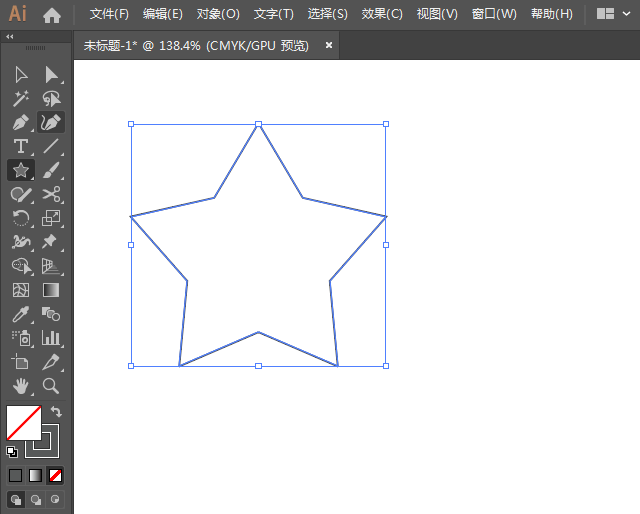Apply Gradient mode button
This screenshot has height=514, width=640.
click(36, 475)
